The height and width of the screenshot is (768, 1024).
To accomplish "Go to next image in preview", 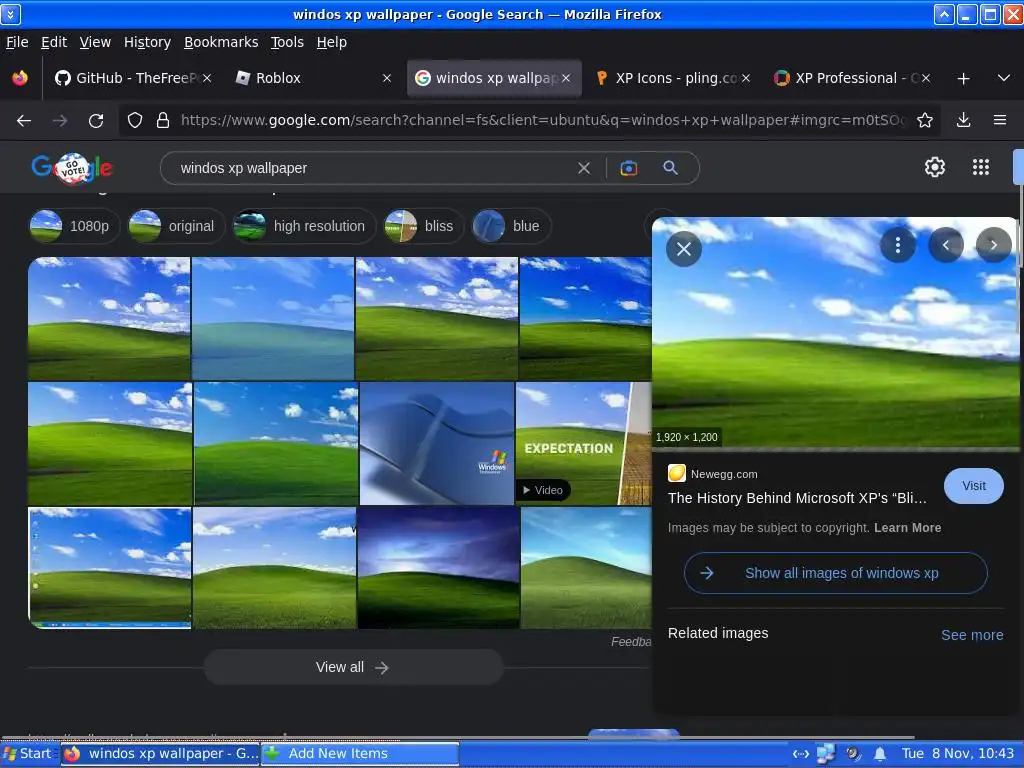I will point(993,245).
